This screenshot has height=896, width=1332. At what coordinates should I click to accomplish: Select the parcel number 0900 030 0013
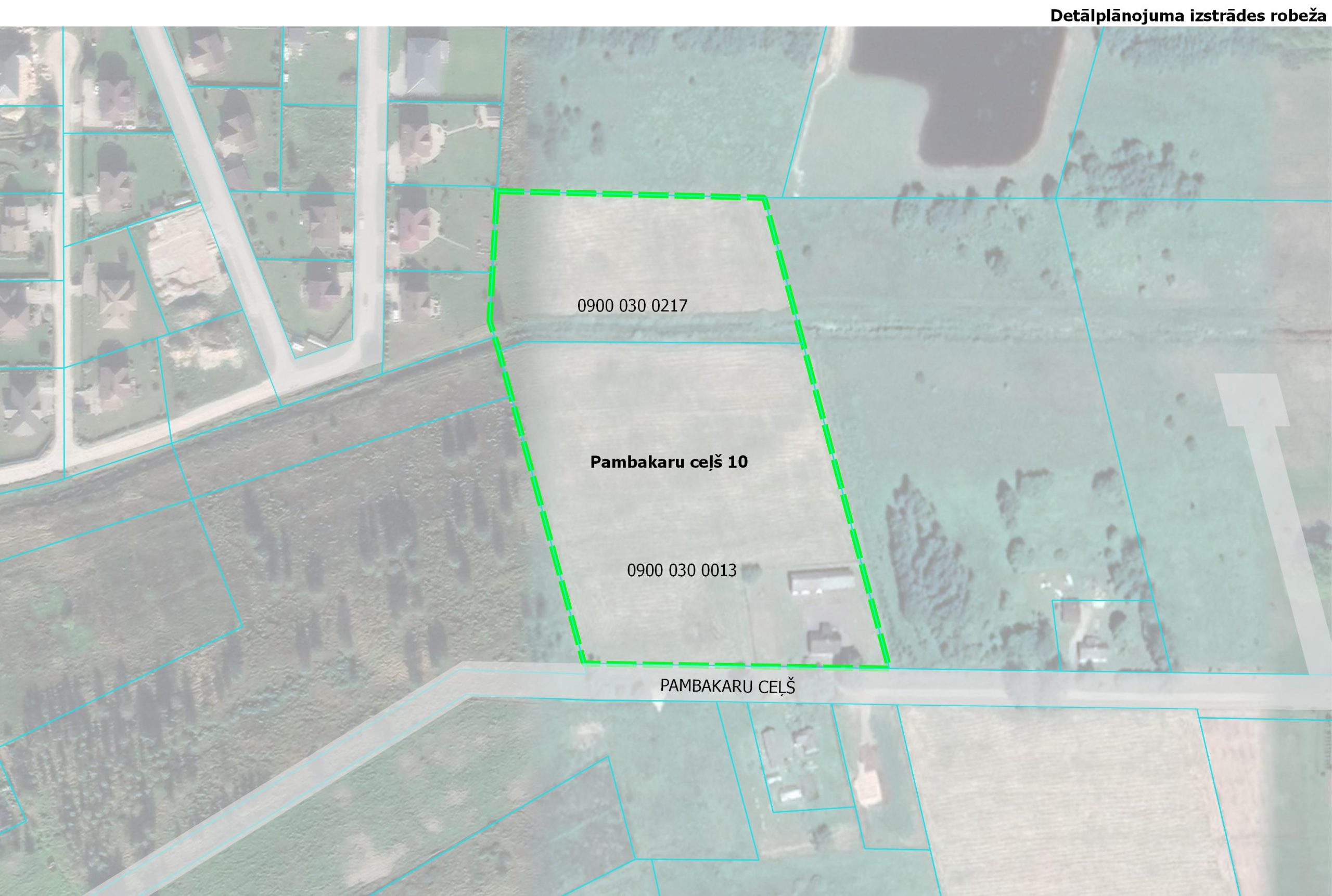[x=682, y=570]
